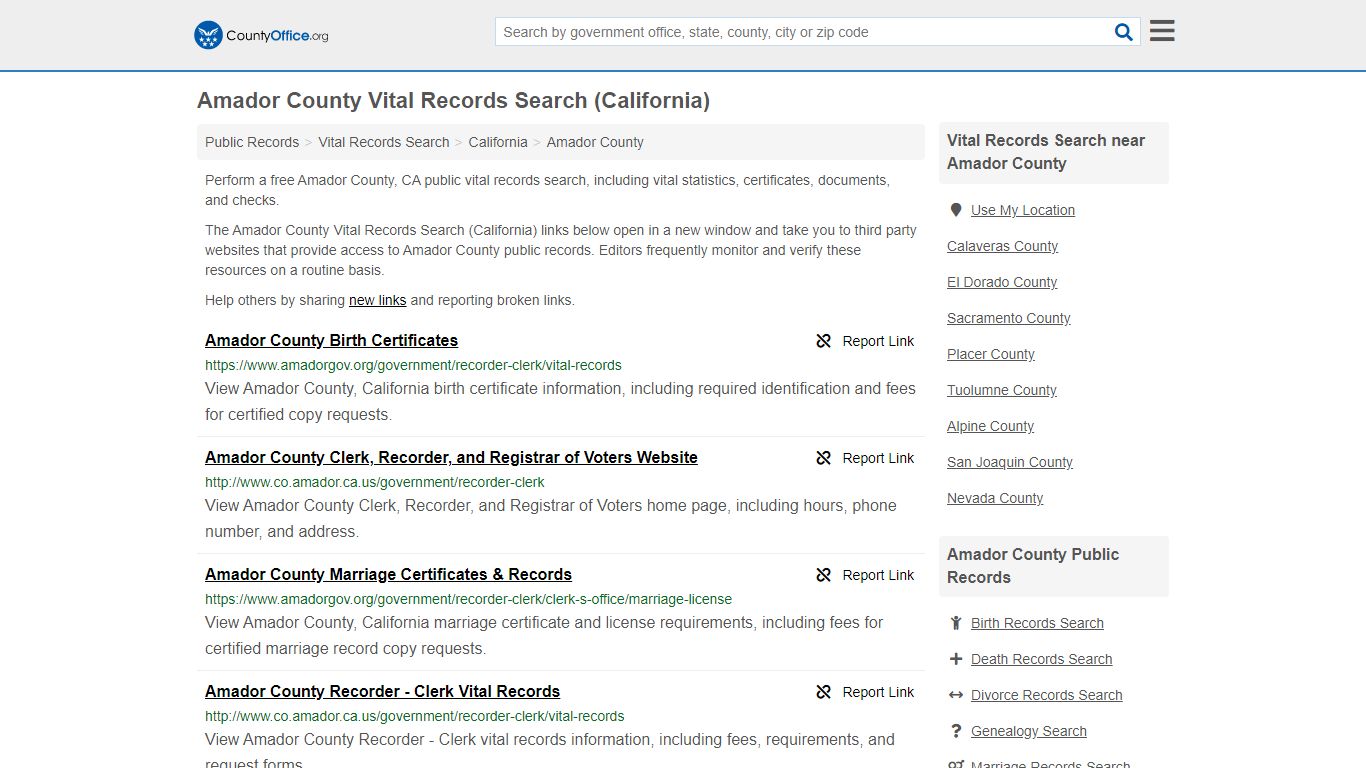Open Nevada County link
1366x768 pixels.
pos(995,498)
